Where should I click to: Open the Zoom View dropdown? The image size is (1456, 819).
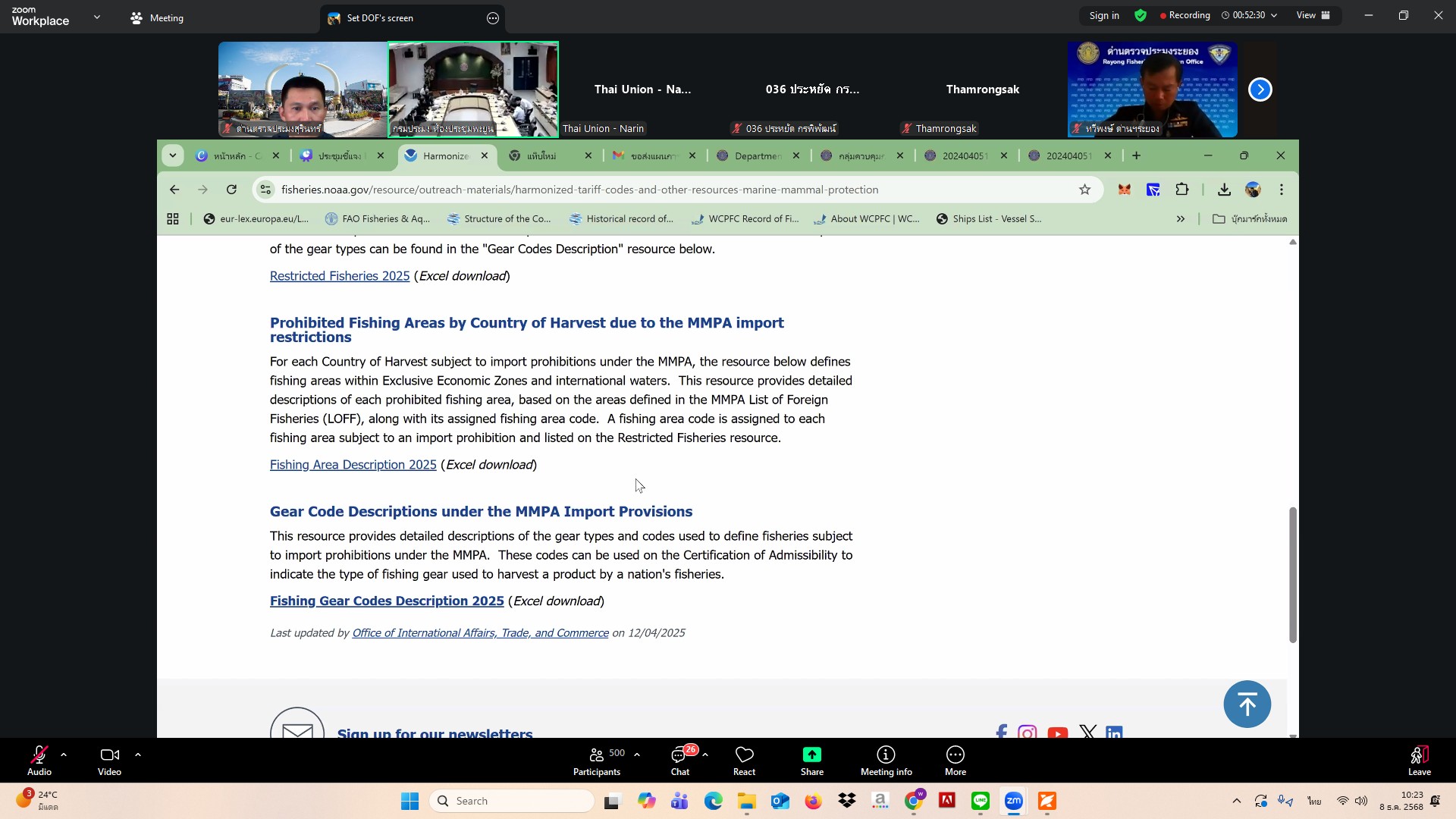[1313, 15]
